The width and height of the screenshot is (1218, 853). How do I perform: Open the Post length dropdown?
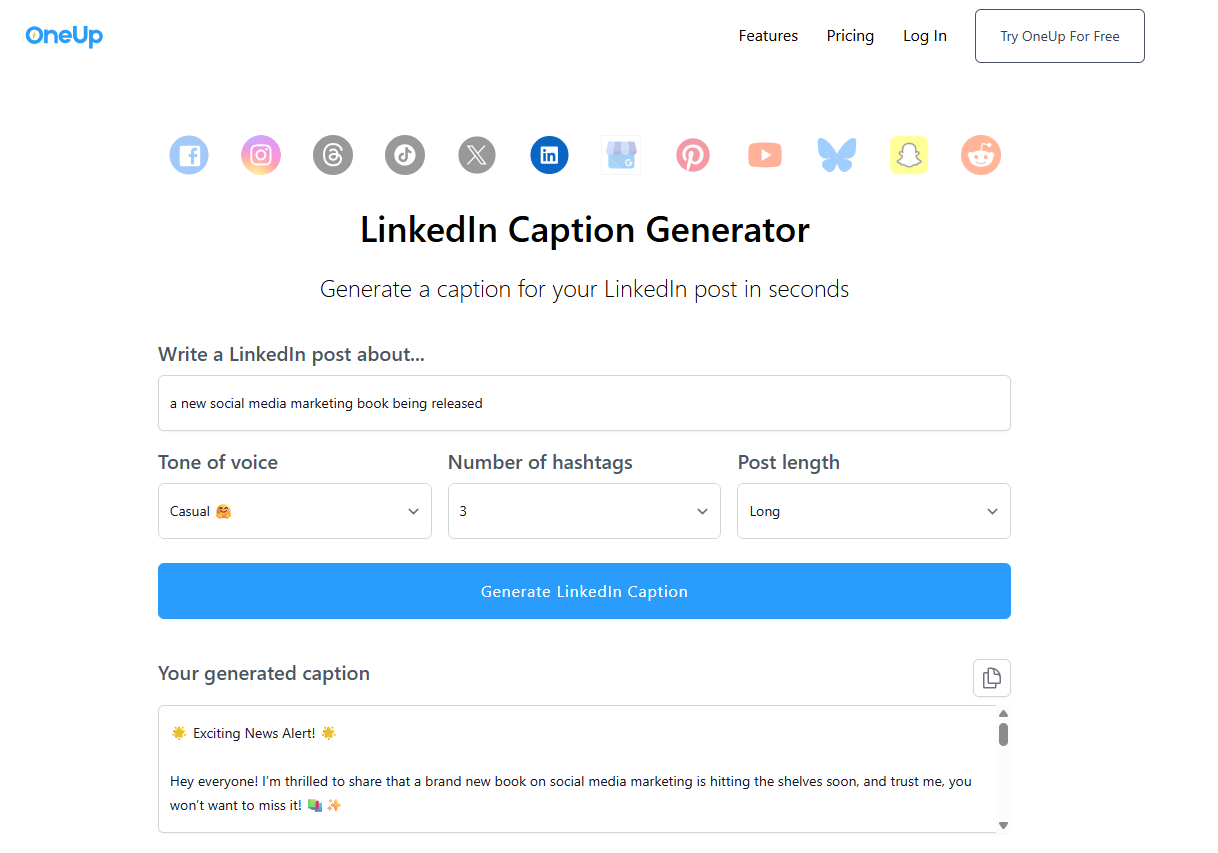click(873, 511)
